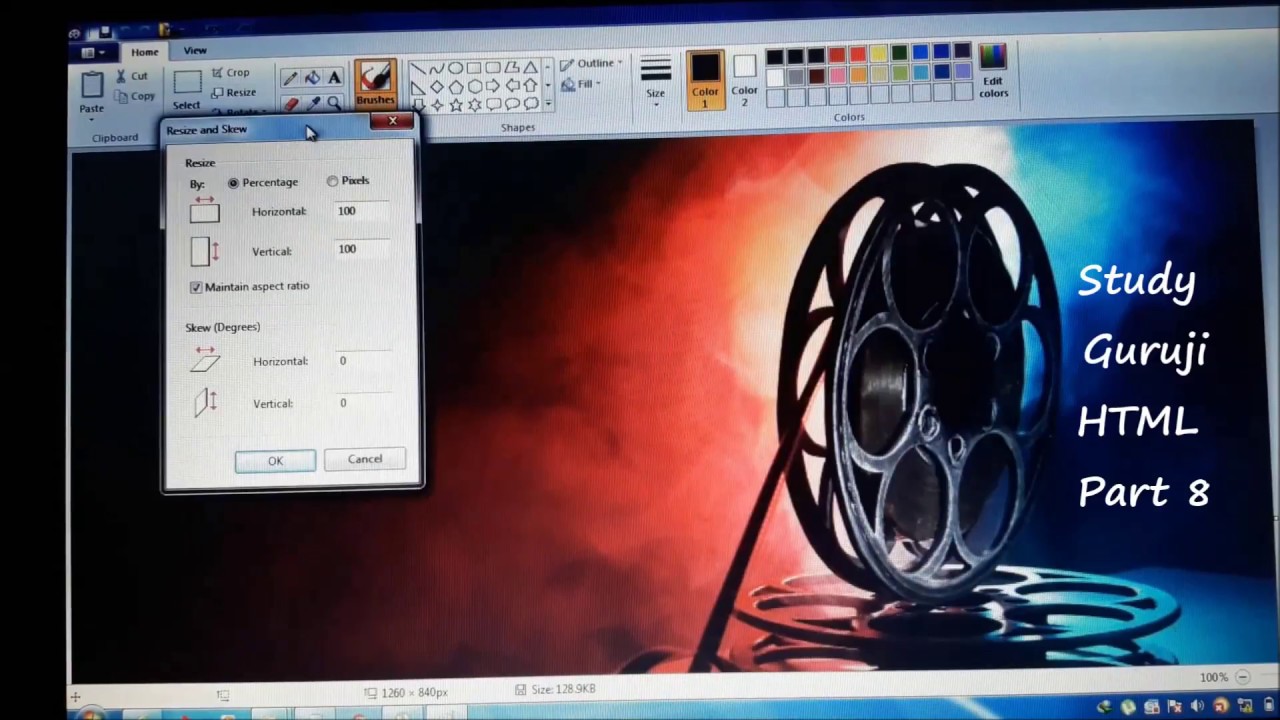Select the Color picker eyedropper
This screenshot has width=1280, height=720.
[312, 103]
